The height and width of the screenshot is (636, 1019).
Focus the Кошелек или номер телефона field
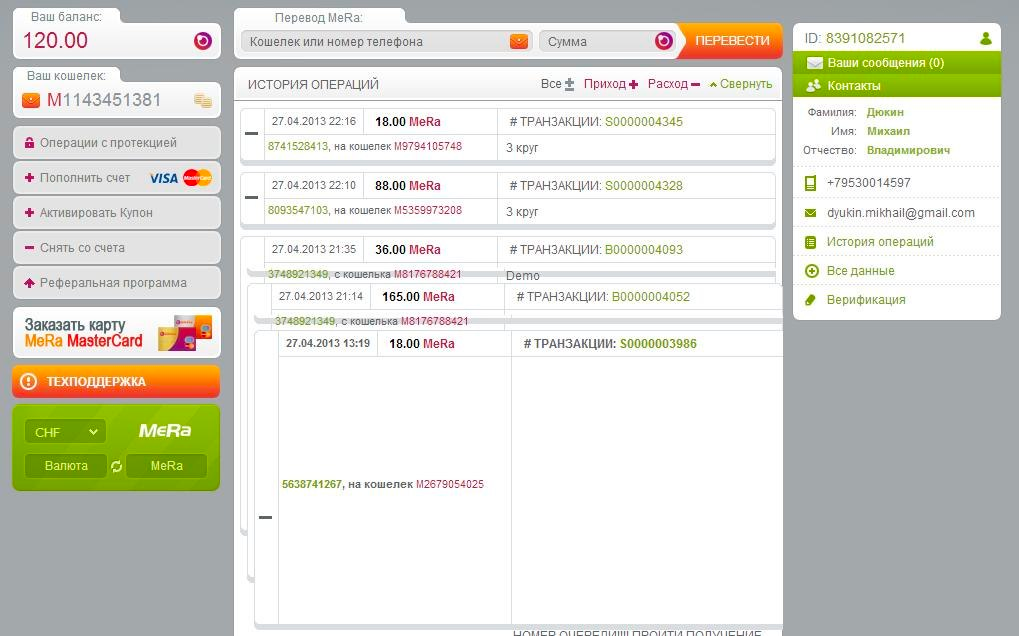387,42
